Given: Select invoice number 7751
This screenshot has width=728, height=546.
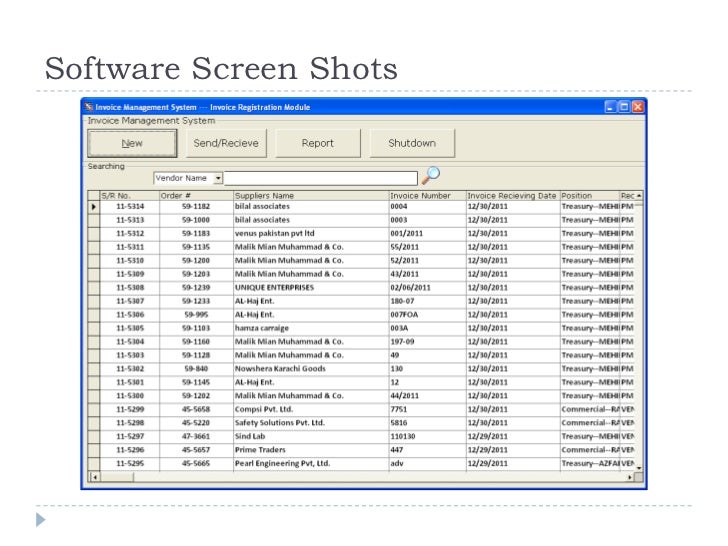Looking at the screenshot, I should [x=427, y=410].
